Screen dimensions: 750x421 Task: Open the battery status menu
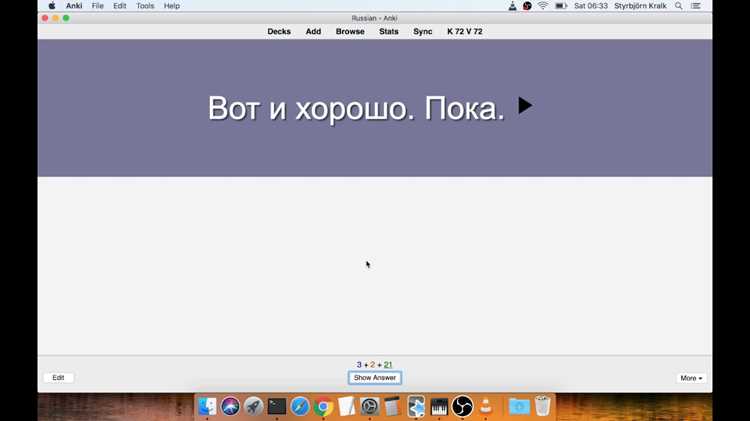coord(561,6)
